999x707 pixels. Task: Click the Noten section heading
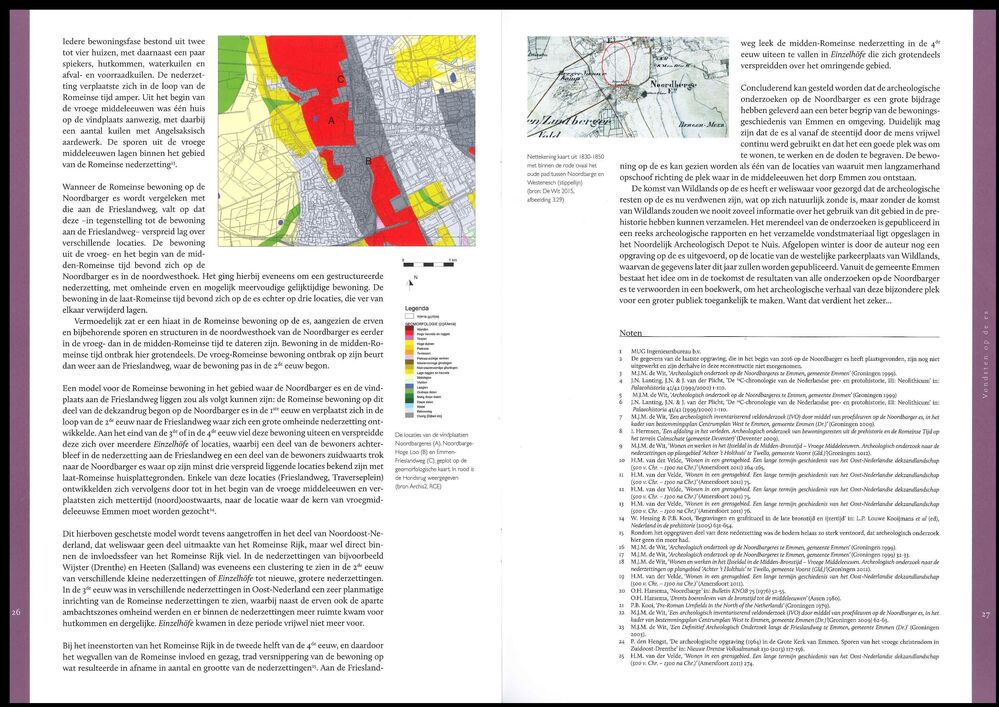point(631,332)
